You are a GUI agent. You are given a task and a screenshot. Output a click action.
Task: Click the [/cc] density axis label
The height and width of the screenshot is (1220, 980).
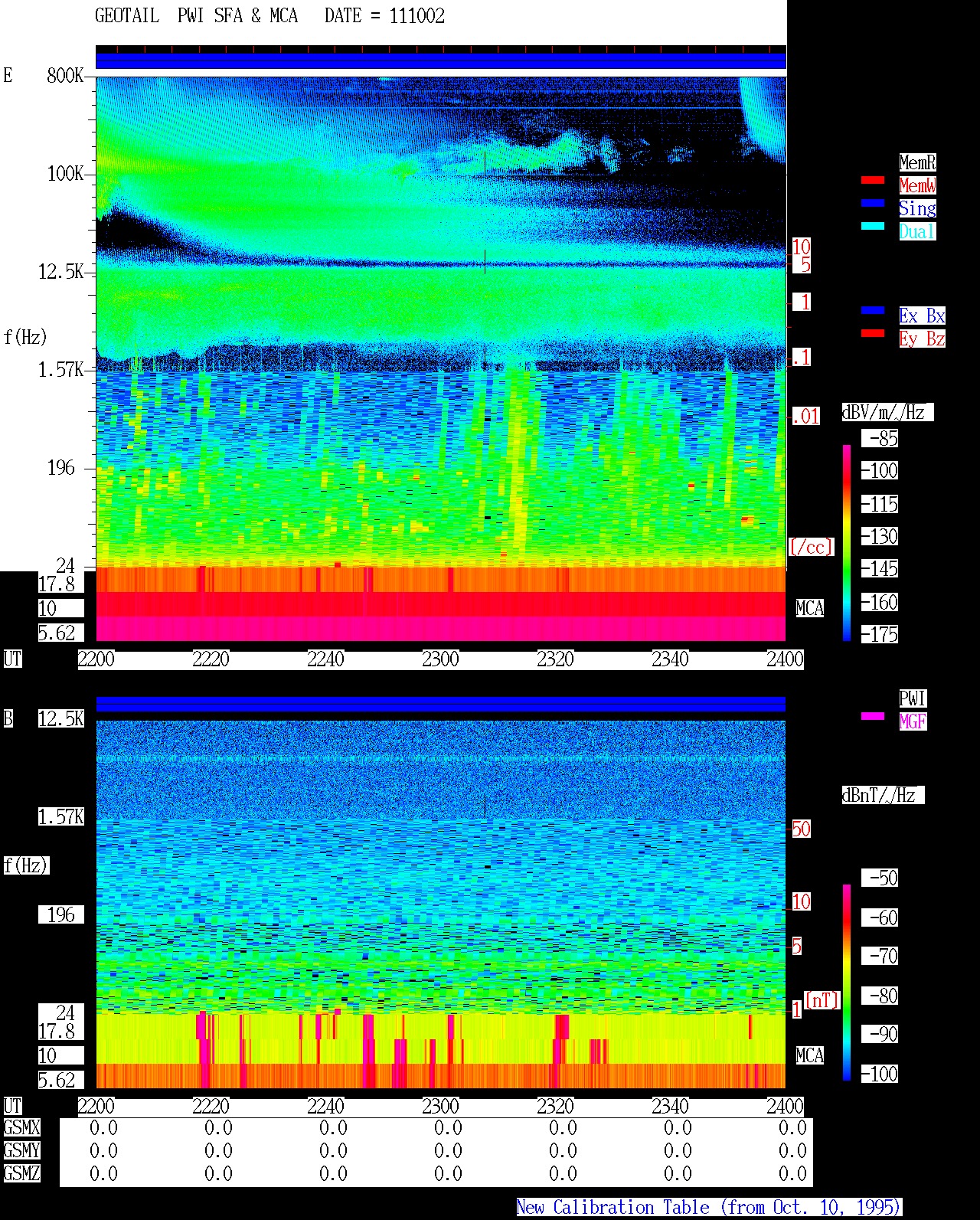coord(811,547)
